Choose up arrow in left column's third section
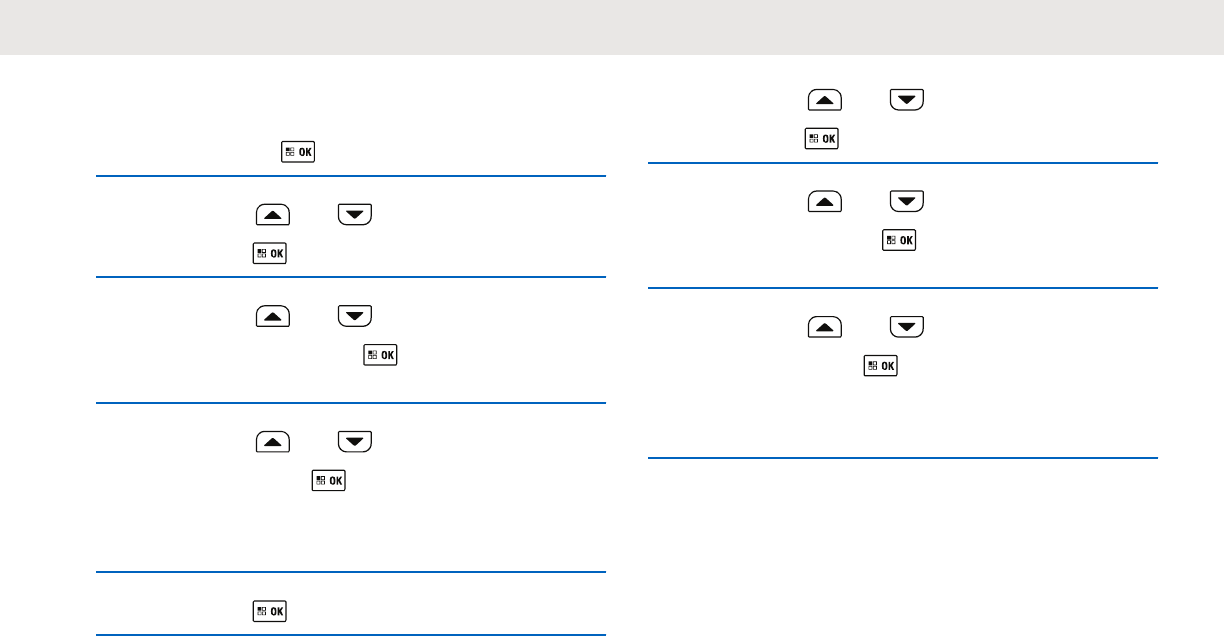 click(273, 316)
